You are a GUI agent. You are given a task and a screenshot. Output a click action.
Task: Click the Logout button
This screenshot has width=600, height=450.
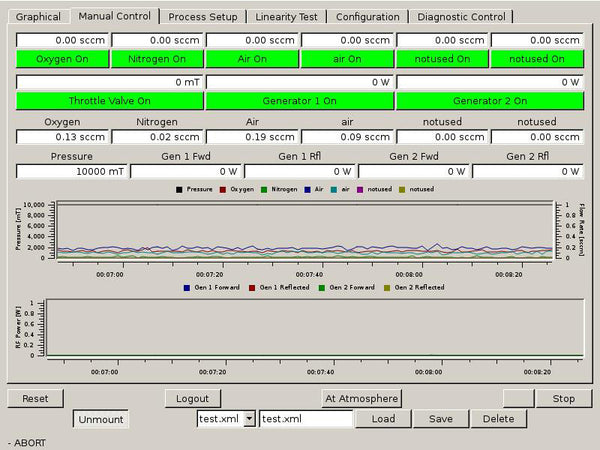[x=192, y=398]
